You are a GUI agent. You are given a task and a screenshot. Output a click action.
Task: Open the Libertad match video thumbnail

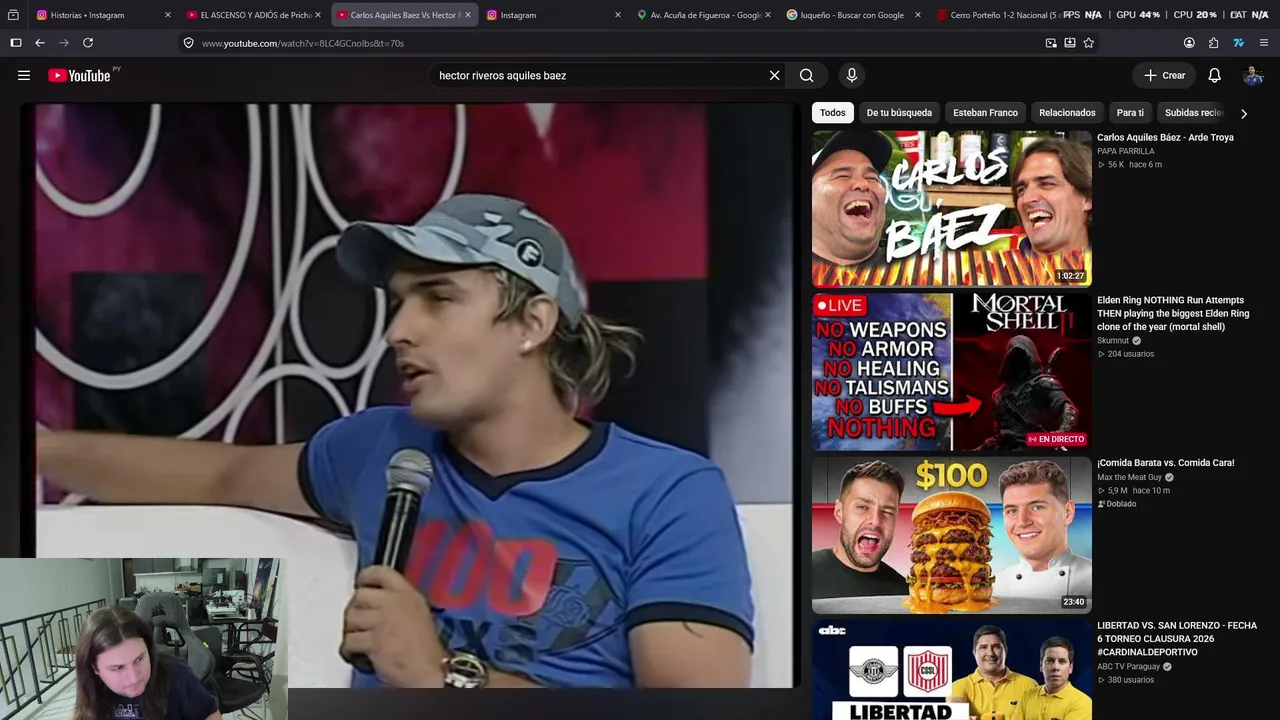pyautogui.click(x=951, y=669)
